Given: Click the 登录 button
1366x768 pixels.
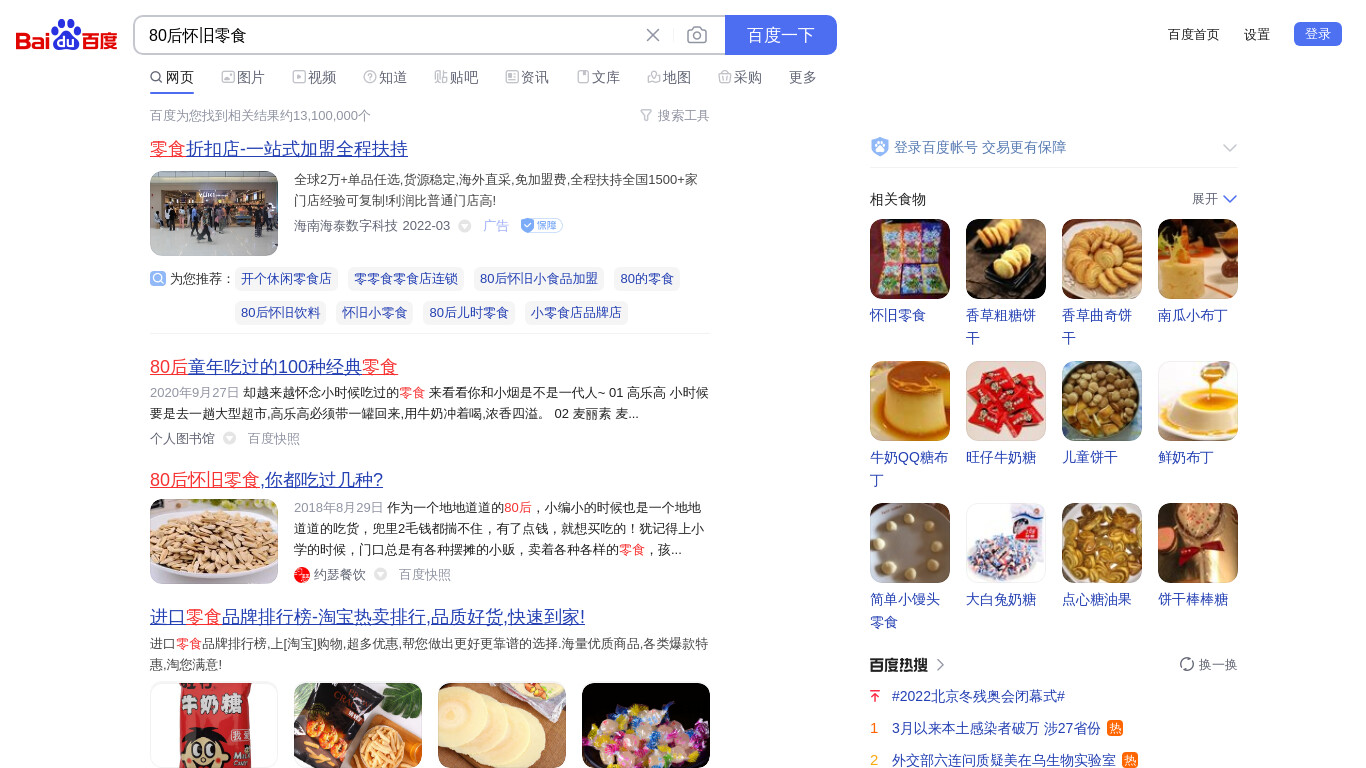Looking at the screenshot, I should click(x=1318, y=34).
